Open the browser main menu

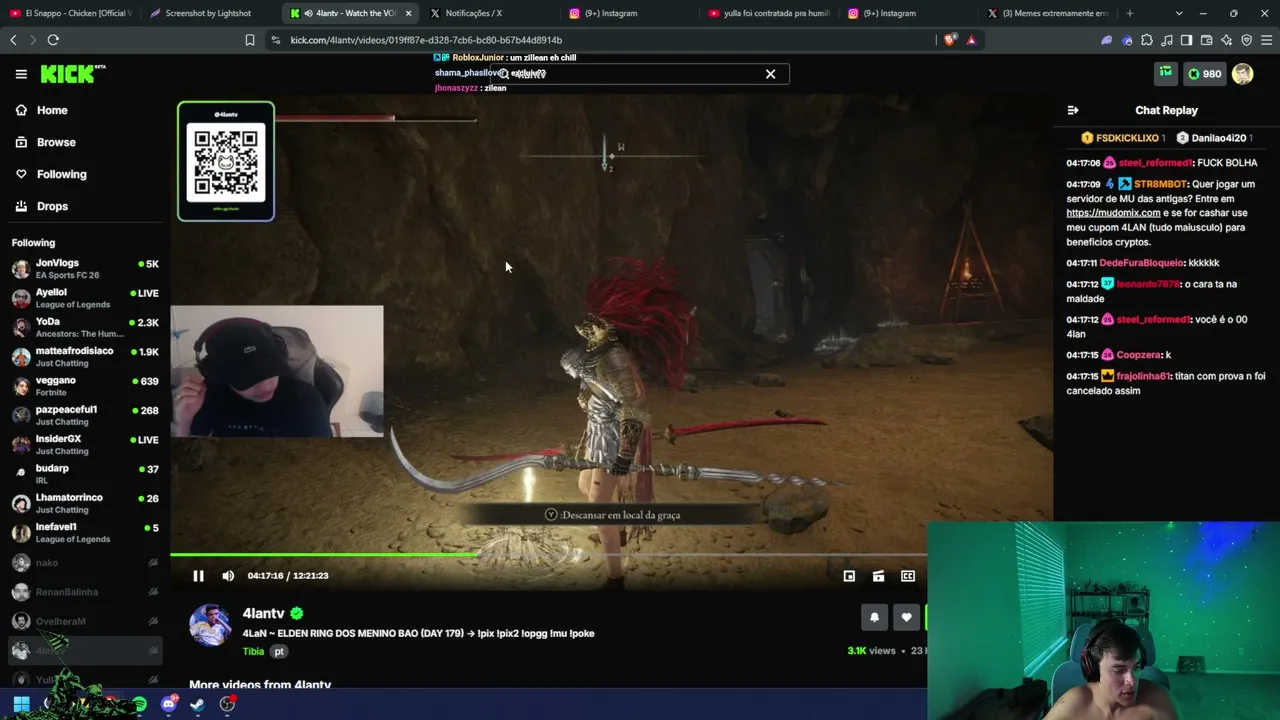1267,40
